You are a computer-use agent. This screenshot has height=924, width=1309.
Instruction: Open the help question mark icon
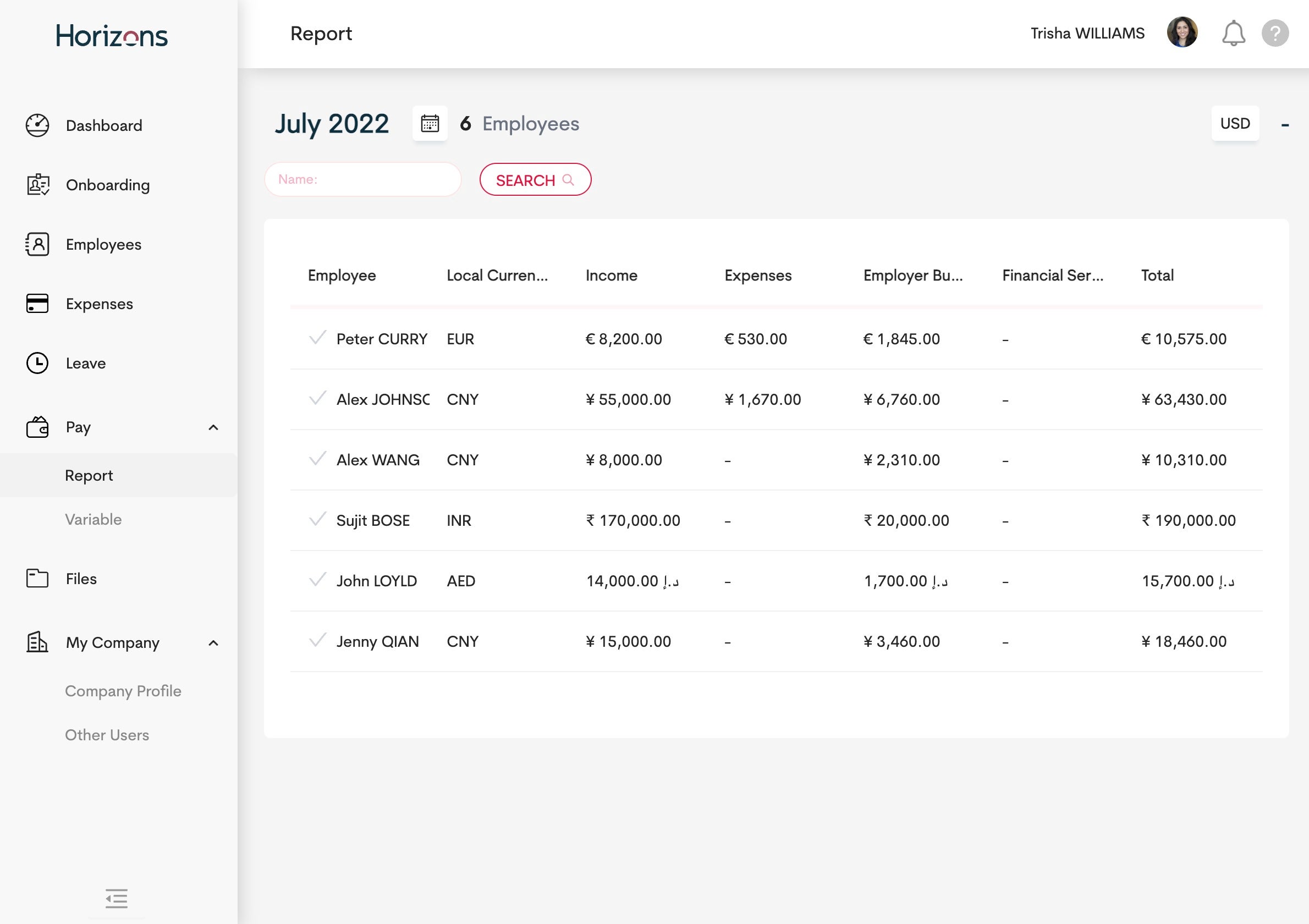pyautogui.click(x=1275, y=33)
